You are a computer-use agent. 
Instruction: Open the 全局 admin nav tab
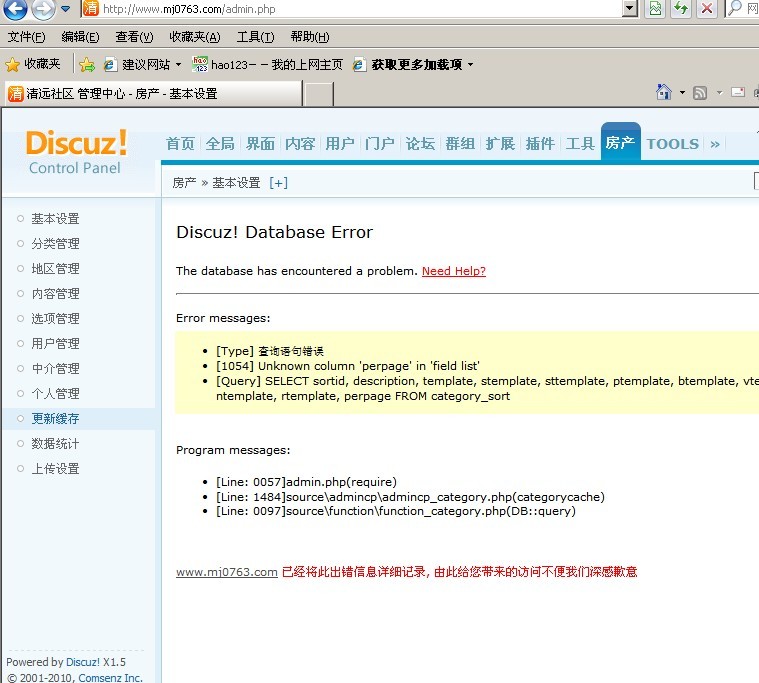point(220,143)
